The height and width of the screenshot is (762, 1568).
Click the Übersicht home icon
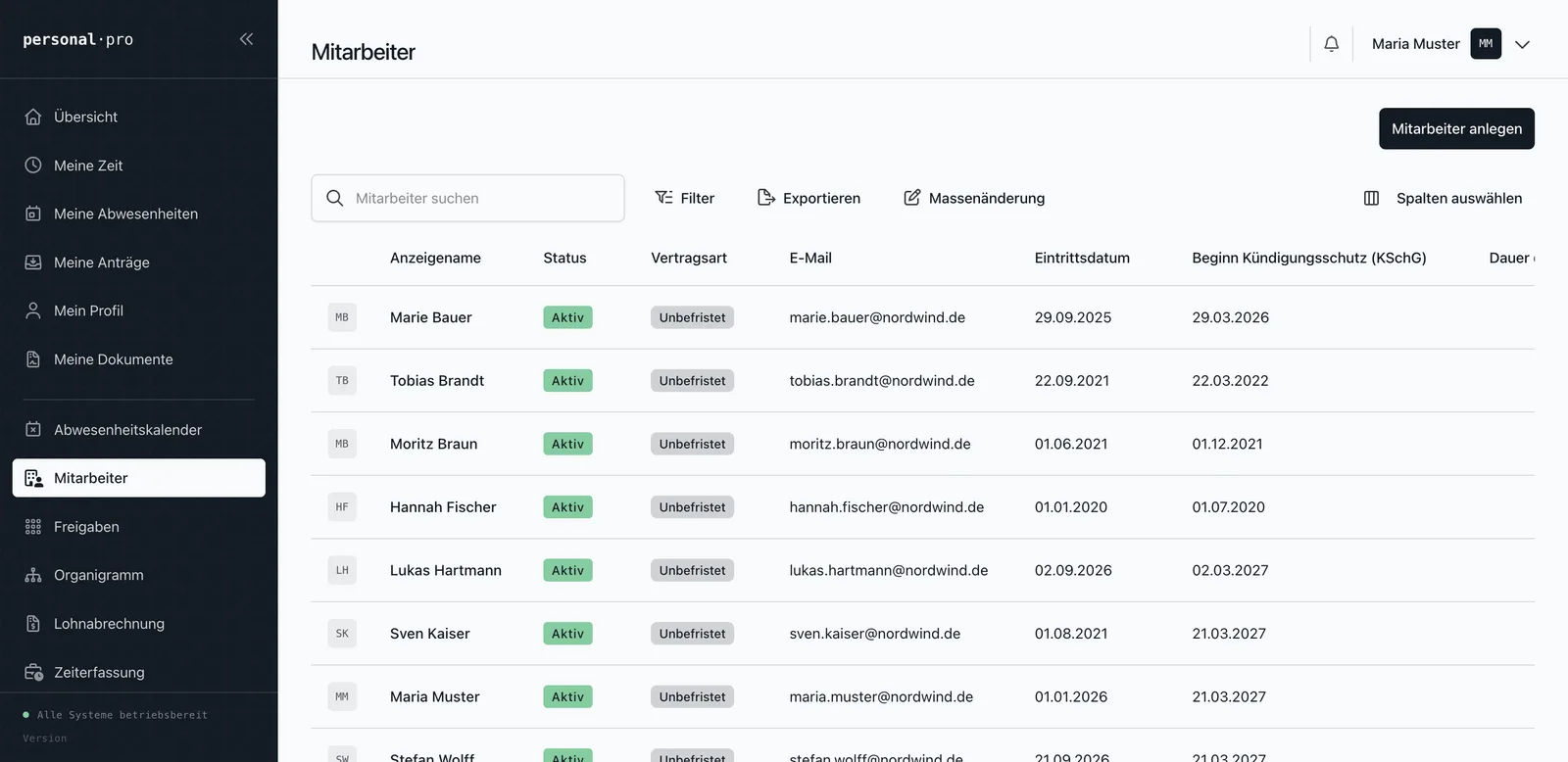(x=33, y=117)
